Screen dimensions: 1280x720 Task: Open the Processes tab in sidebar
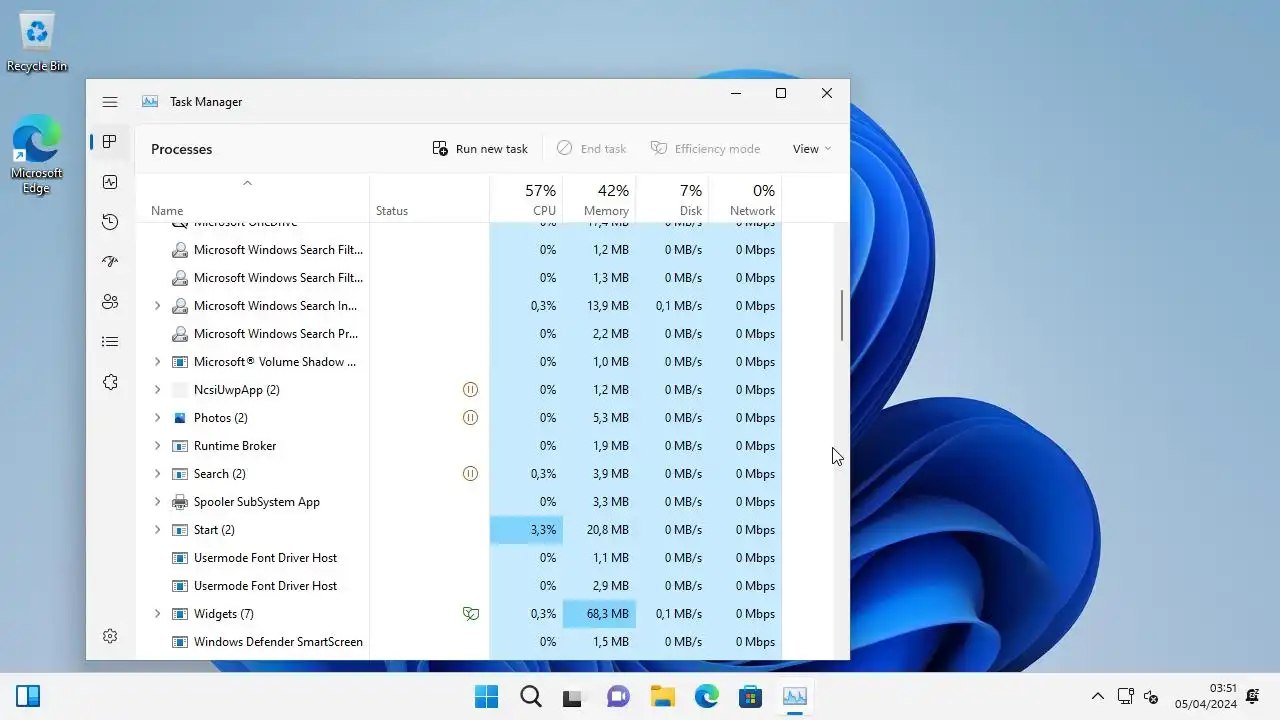110,142
